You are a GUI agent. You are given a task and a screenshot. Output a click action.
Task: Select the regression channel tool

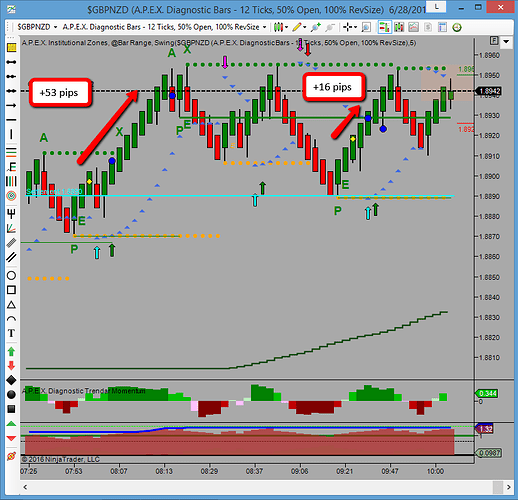click(11, 243)
